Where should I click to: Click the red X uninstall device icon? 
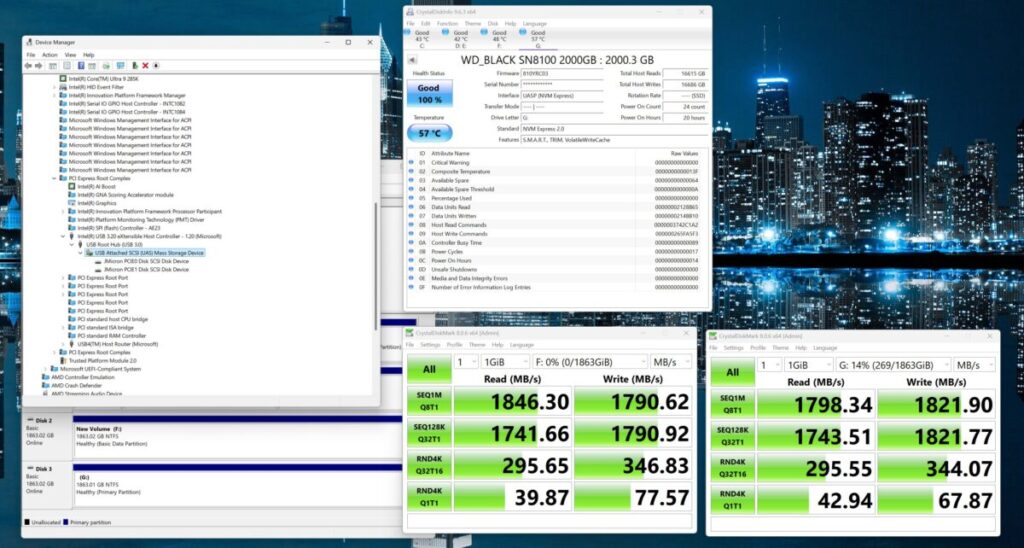(x=145, y=65)
